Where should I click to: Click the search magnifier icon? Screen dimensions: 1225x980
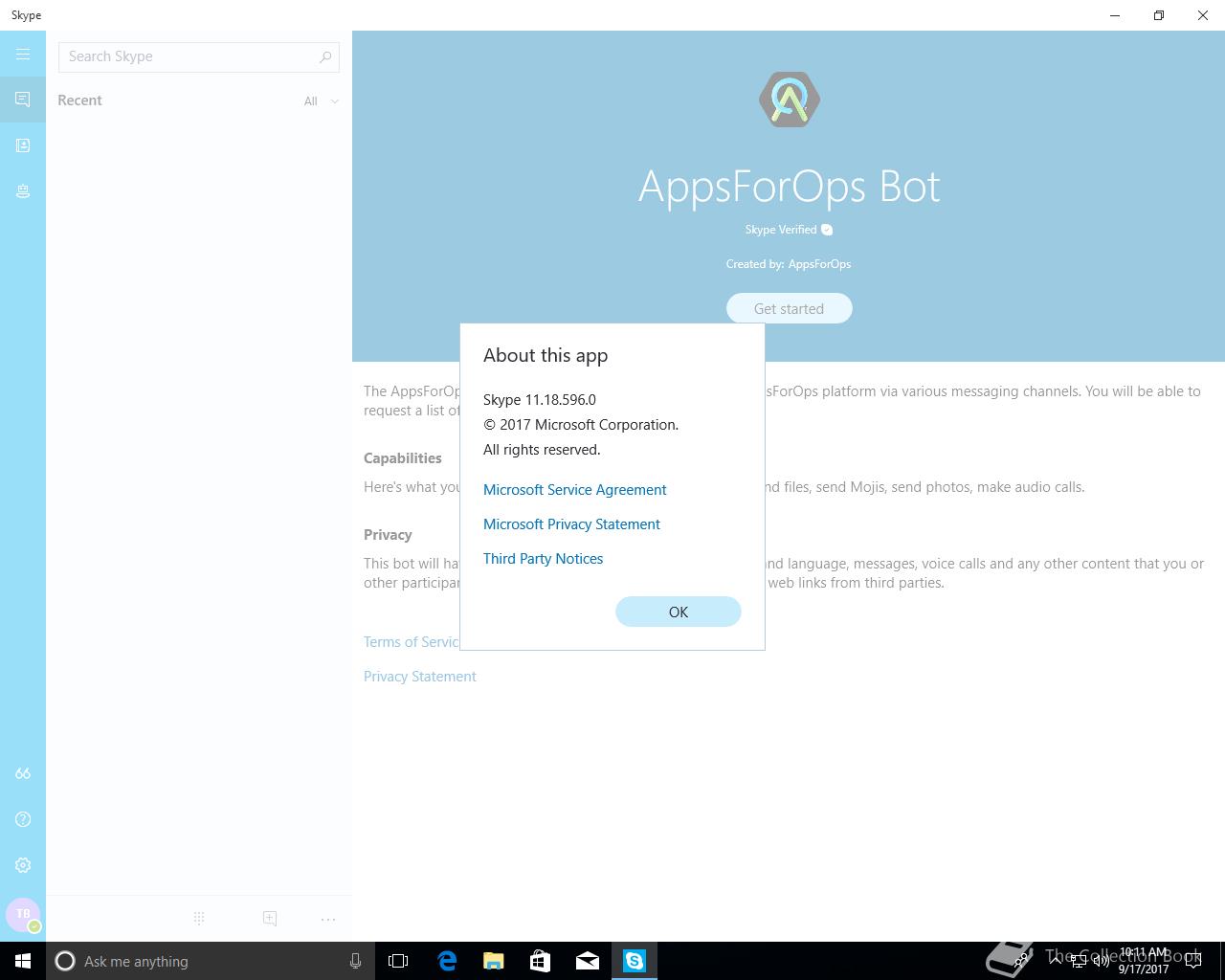coord(325,56)
